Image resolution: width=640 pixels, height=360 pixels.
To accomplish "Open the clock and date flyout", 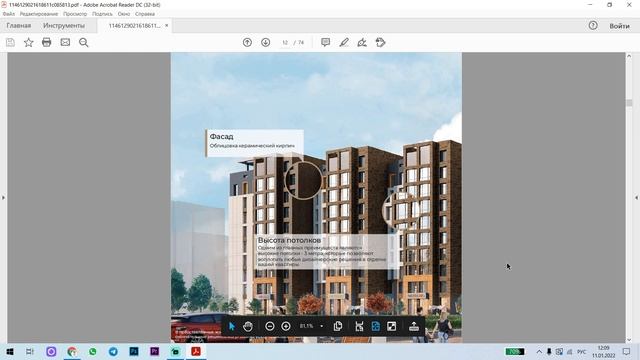I will [603, 351].
